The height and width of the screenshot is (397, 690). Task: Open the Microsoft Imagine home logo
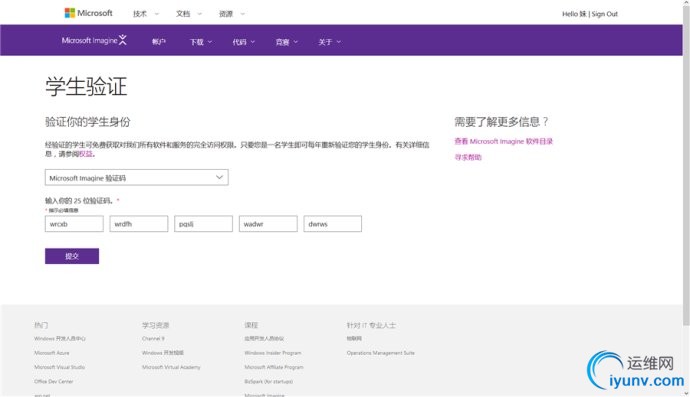pyautogui.click(x=94, y=40)
